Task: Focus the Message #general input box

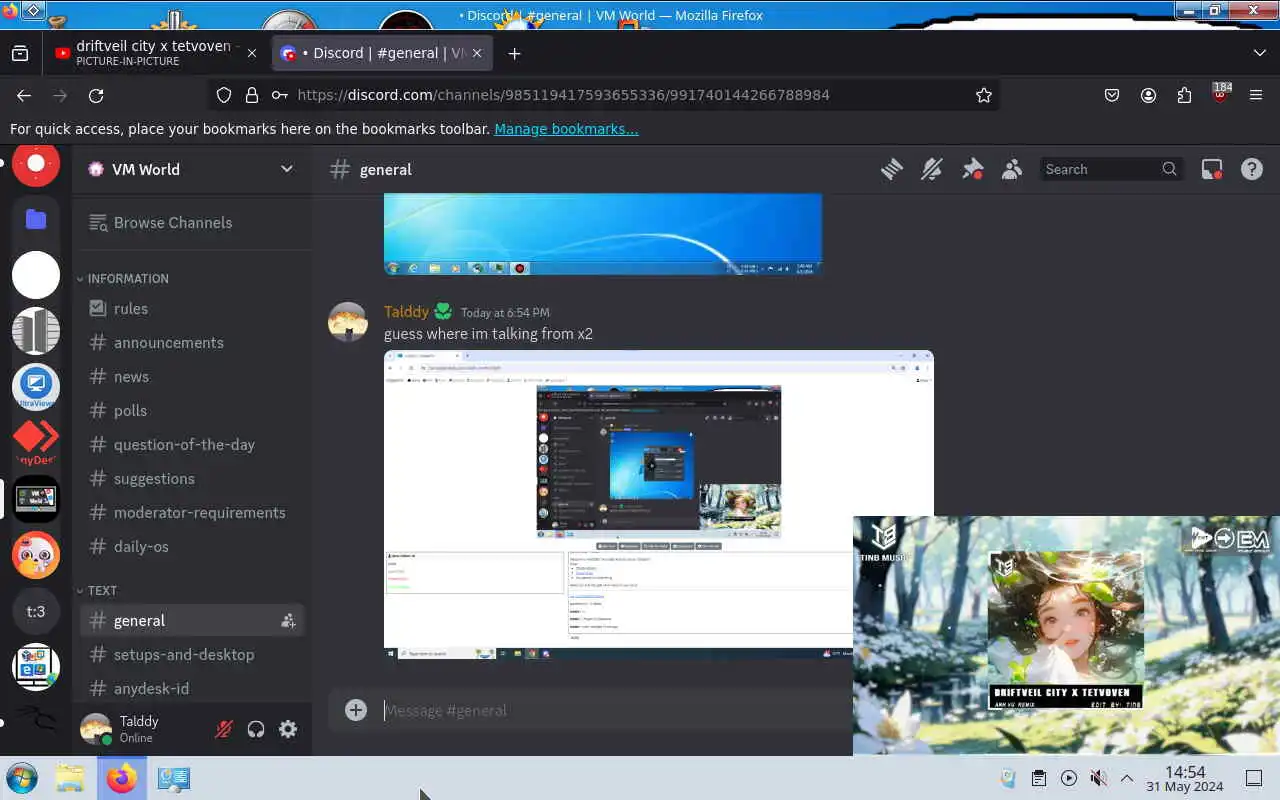Action: tap(615, 710)
